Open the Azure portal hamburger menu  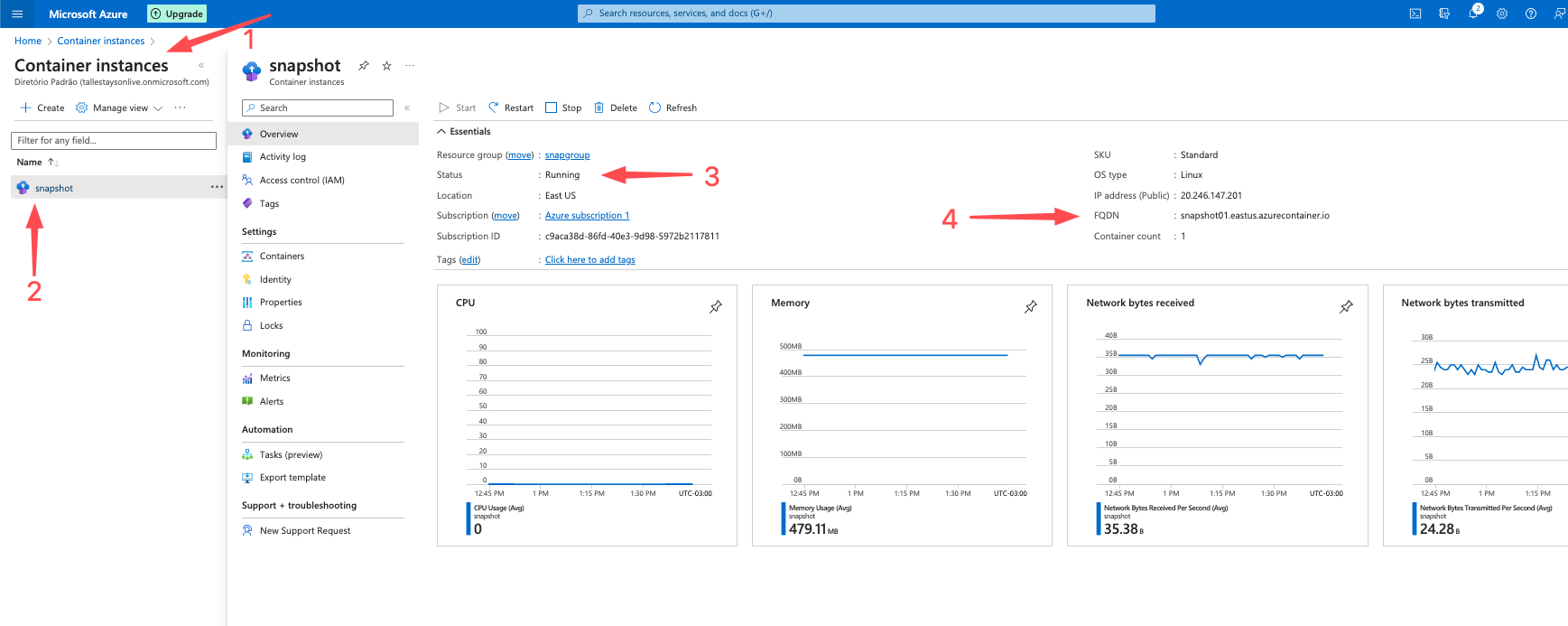pos(17,14)
